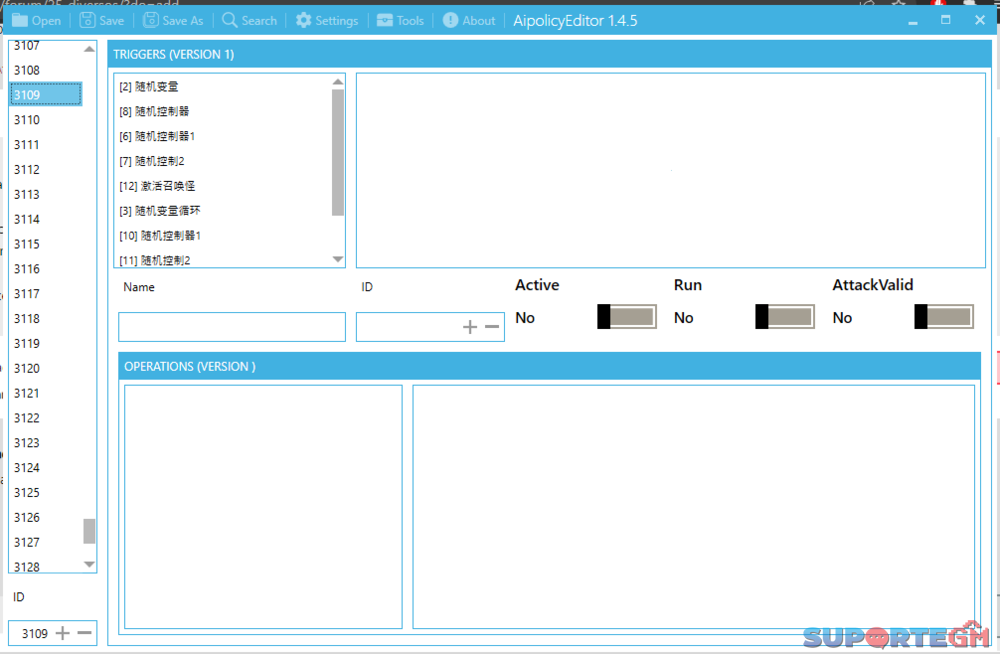Image resolution: width=1000 pixels, height=654 pixels.
Task: Click down arrow of ID list scrollbar
Action: (x=89, y=564)
